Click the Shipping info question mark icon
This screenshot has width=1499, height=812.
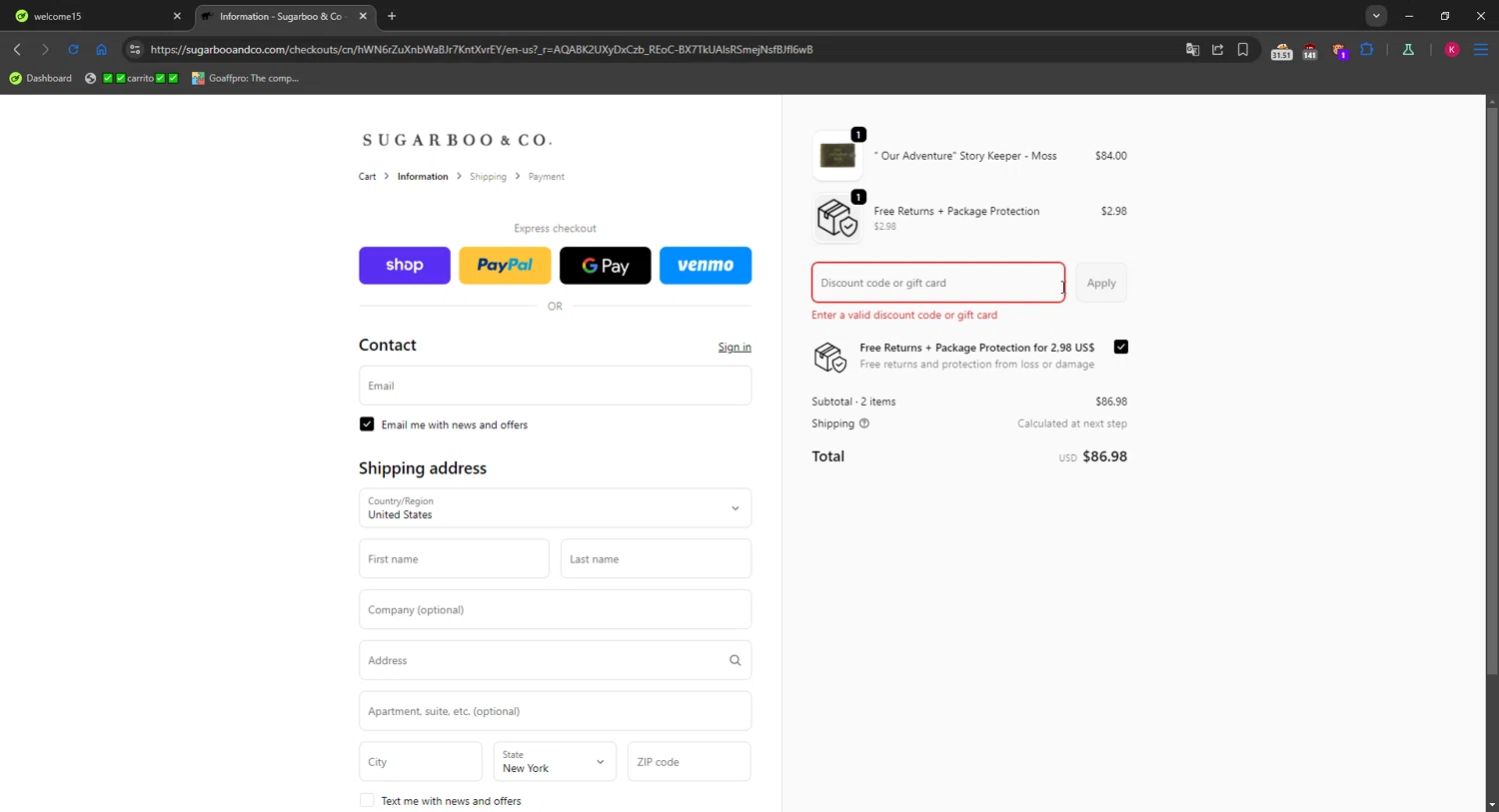point(864,423)
